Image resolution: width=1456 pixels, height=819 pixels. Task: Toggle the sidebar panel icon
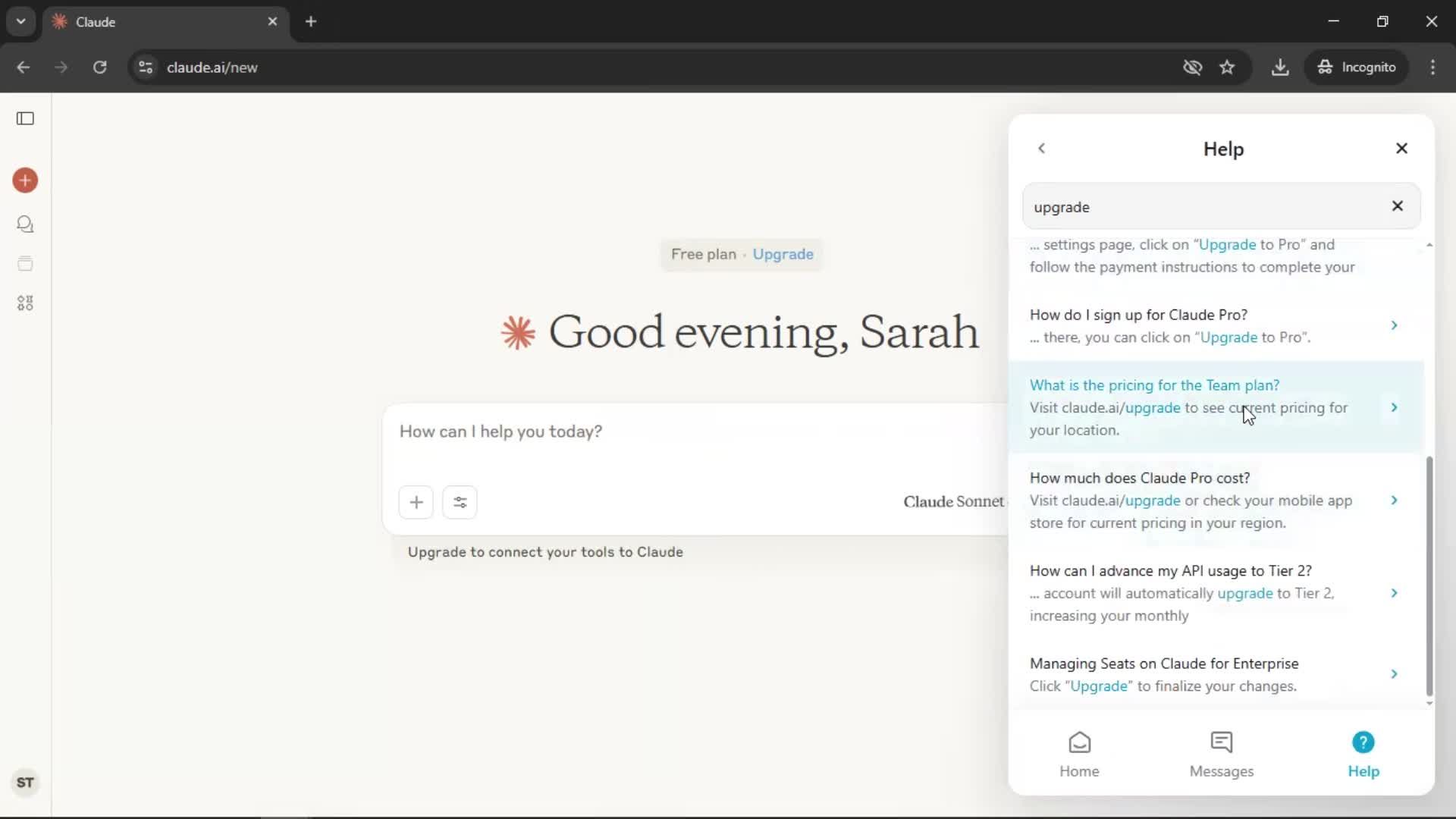tap(25, 118)
